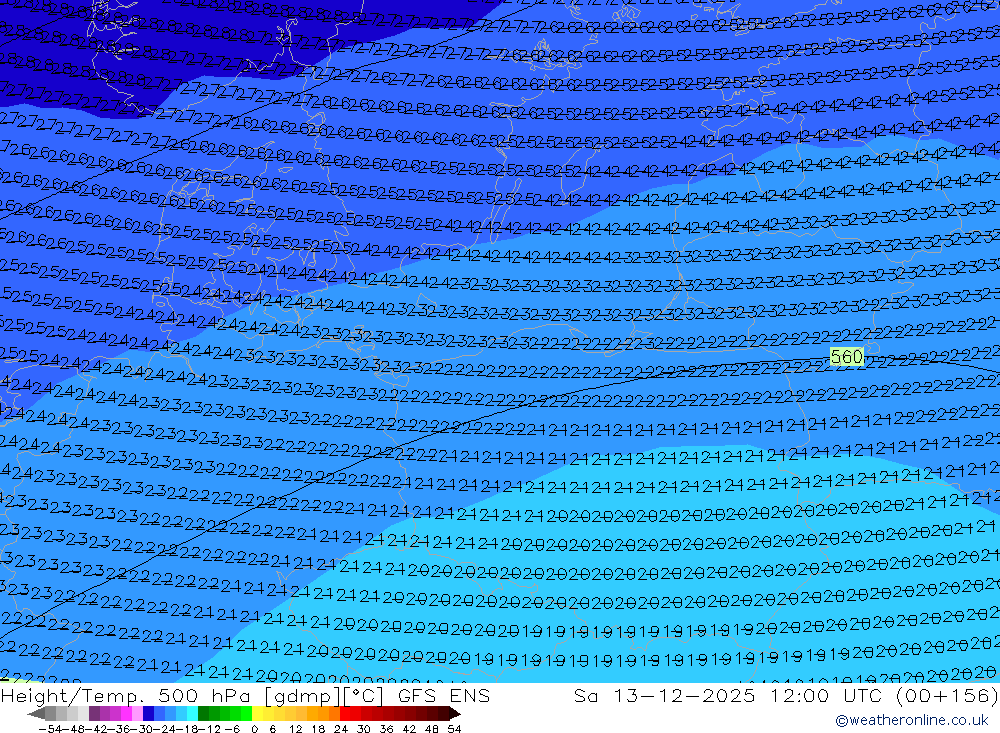The height and width of the screenshot is (733, 1000).
Task: Click the gray left arrow of color scale
Action: pos(36,714)
